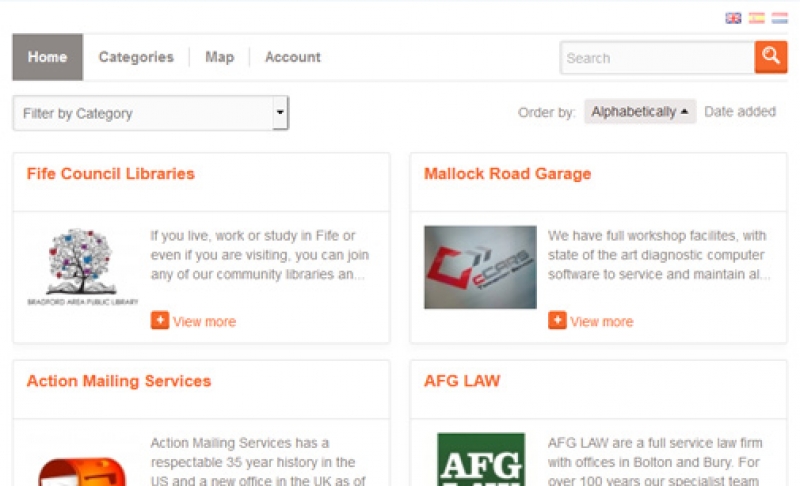This screenshot has height=486, width=800.
Task: Open the Categories menu item
Action: pos(136,57)
